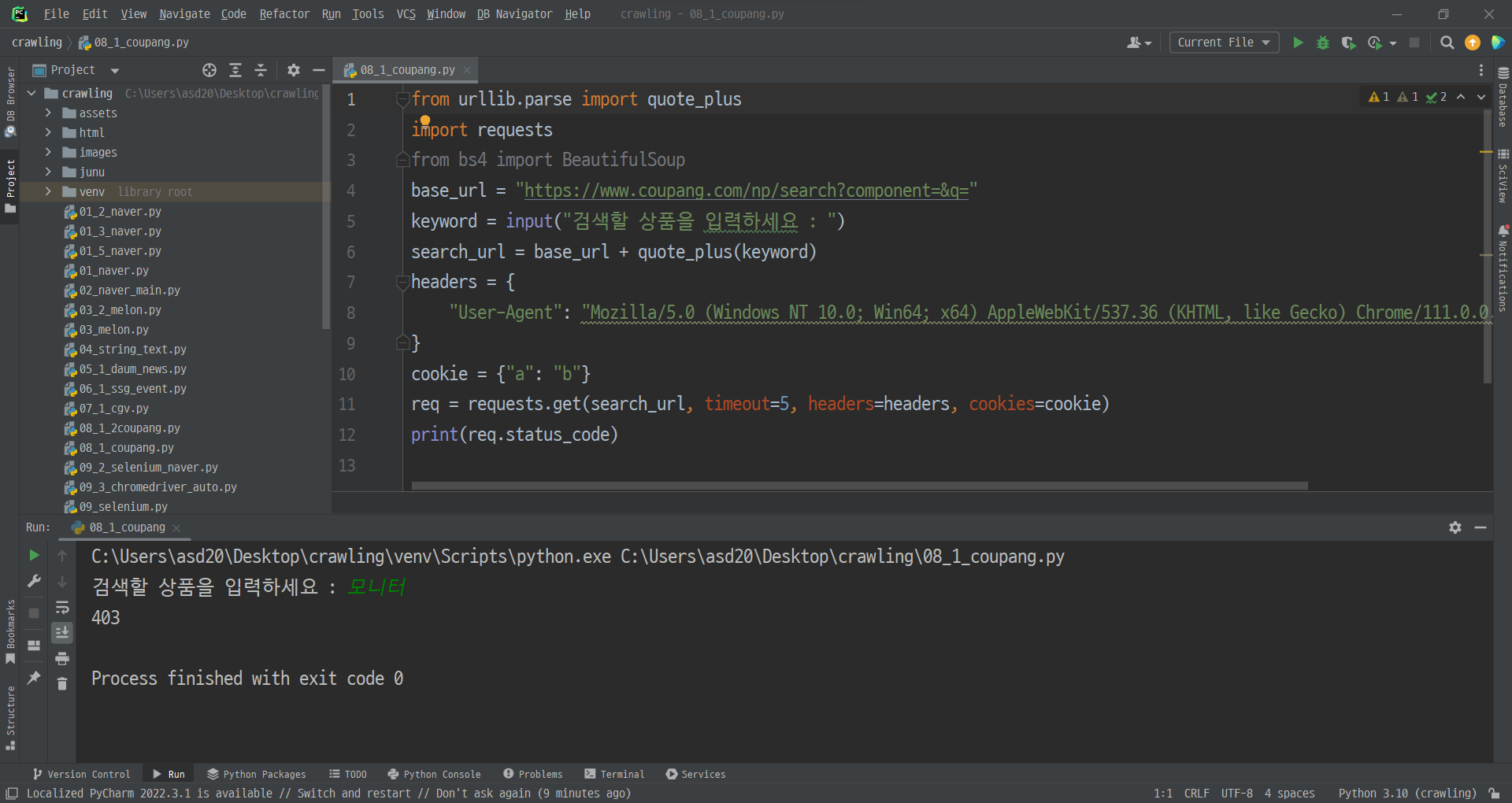Screen dimensions: 1512x803
Task: Go to next highlighted error arrow
Action: (x=1481, y=97)
